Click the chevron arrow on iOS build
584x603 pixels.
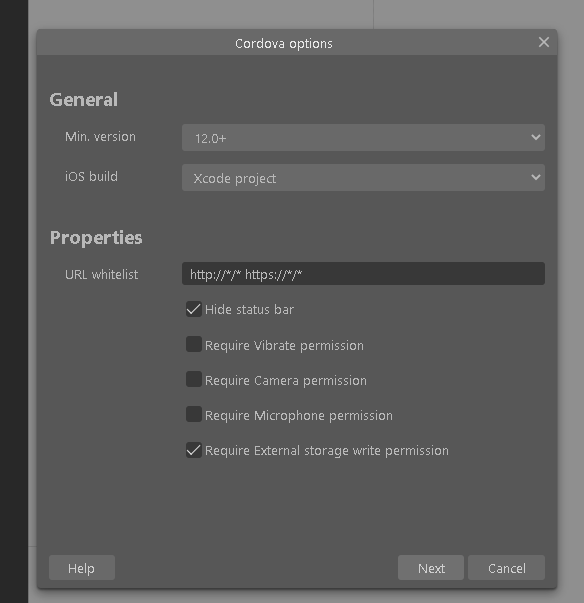[536, 177]
